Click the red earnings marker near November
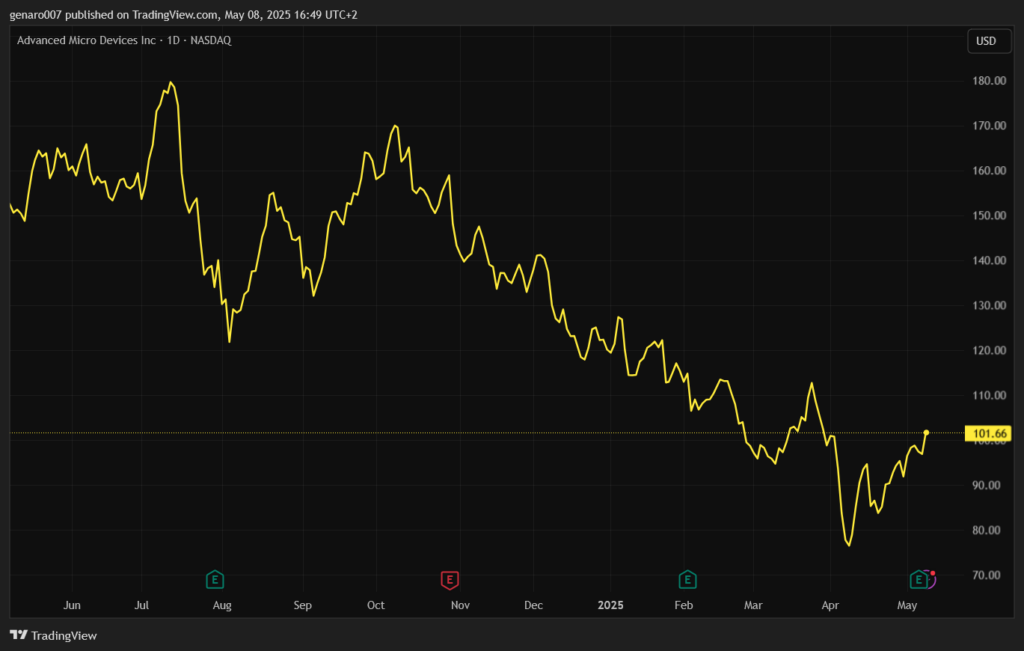Screen dimensions: 1024x651 pyautogui.click(x=450, y=579)
